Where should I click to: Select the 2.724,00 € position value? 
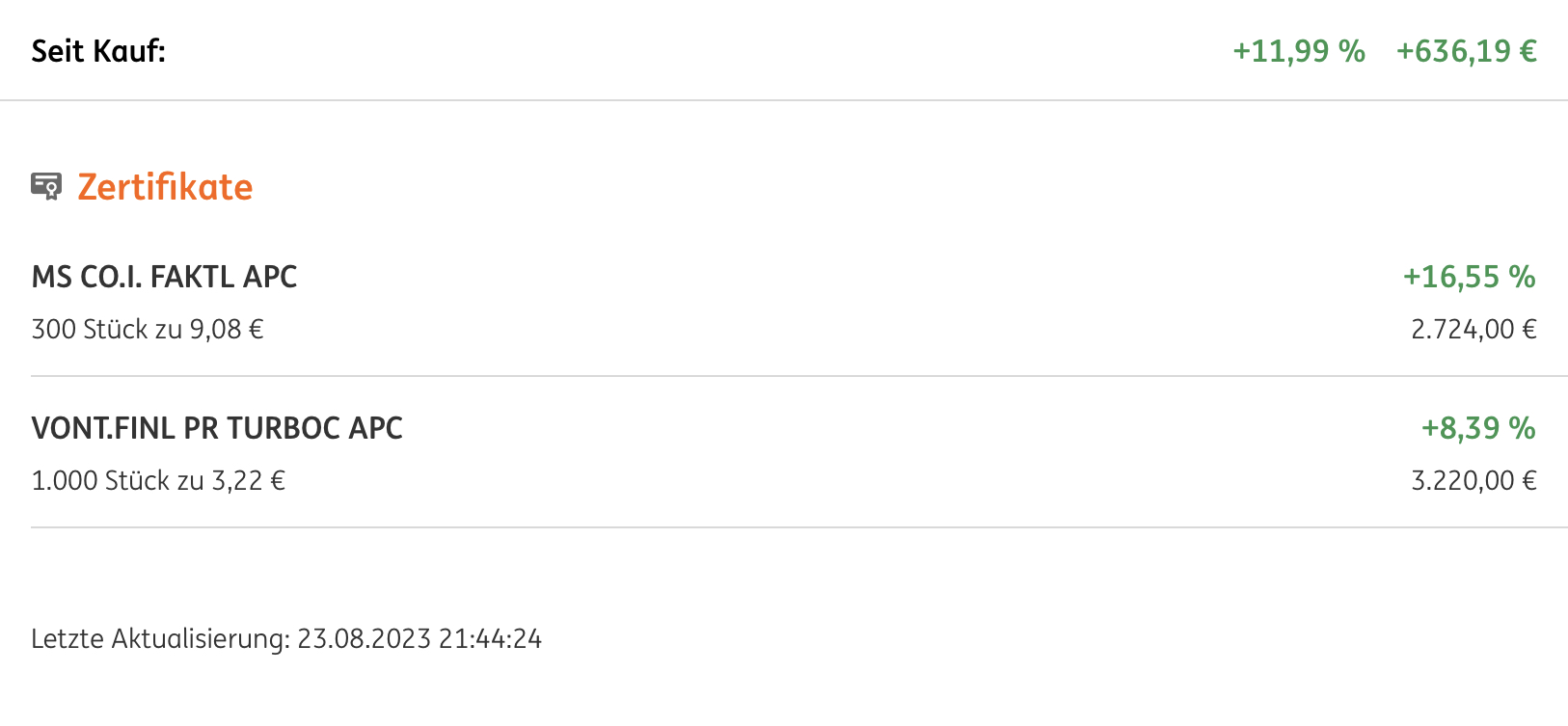(1473, 330)
